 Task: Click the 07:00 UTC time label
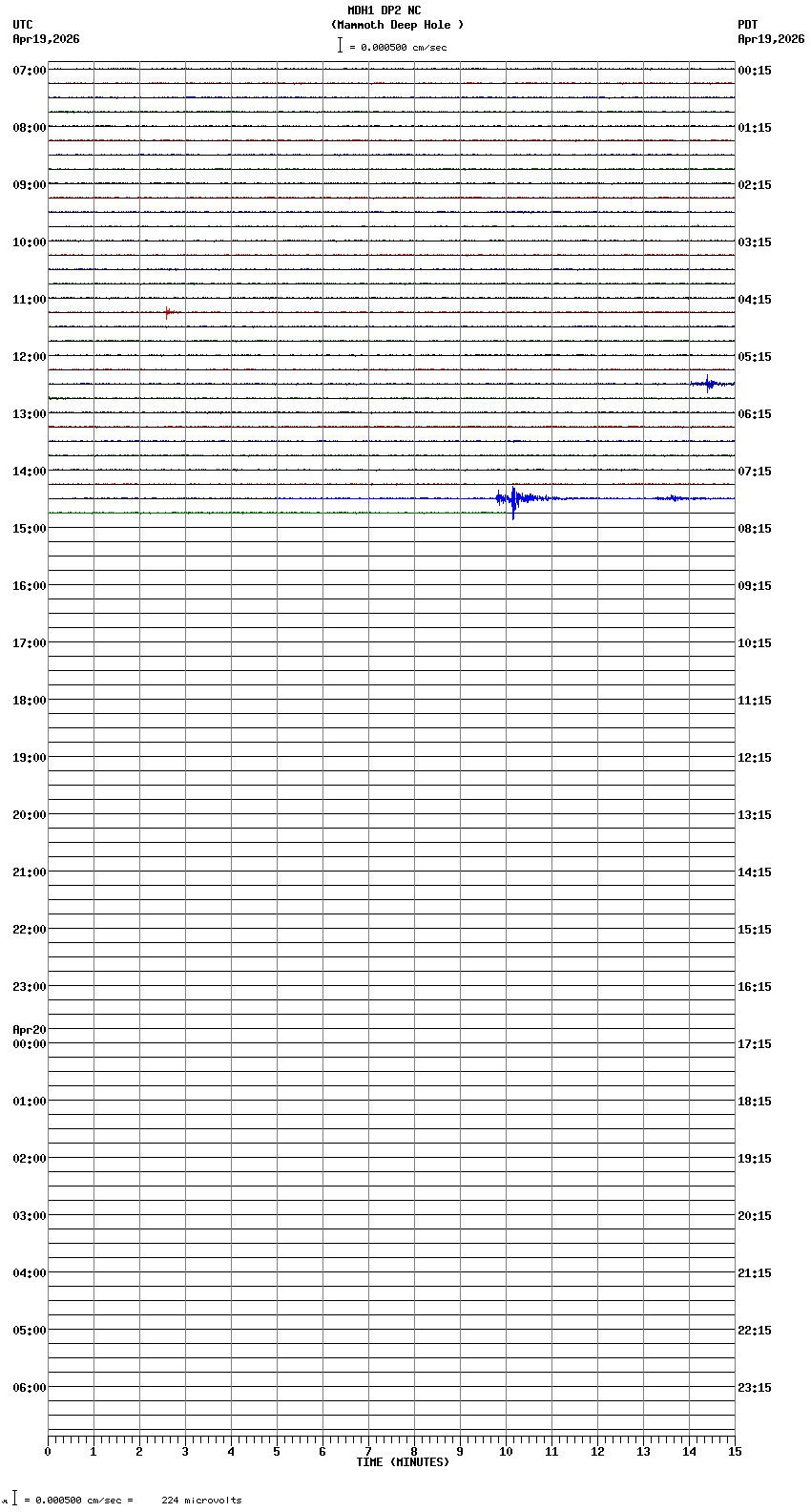click(30, 71)
